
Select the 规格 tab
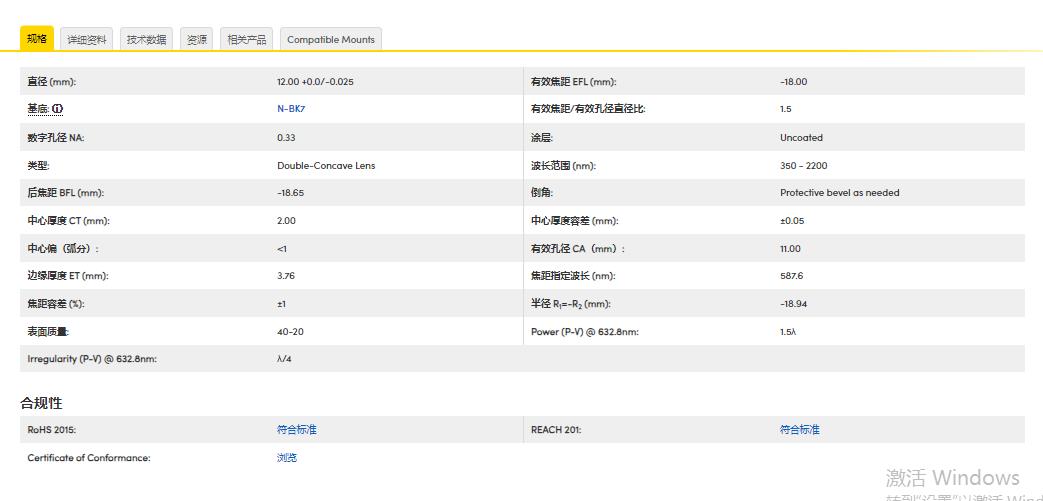pos(37,39)
